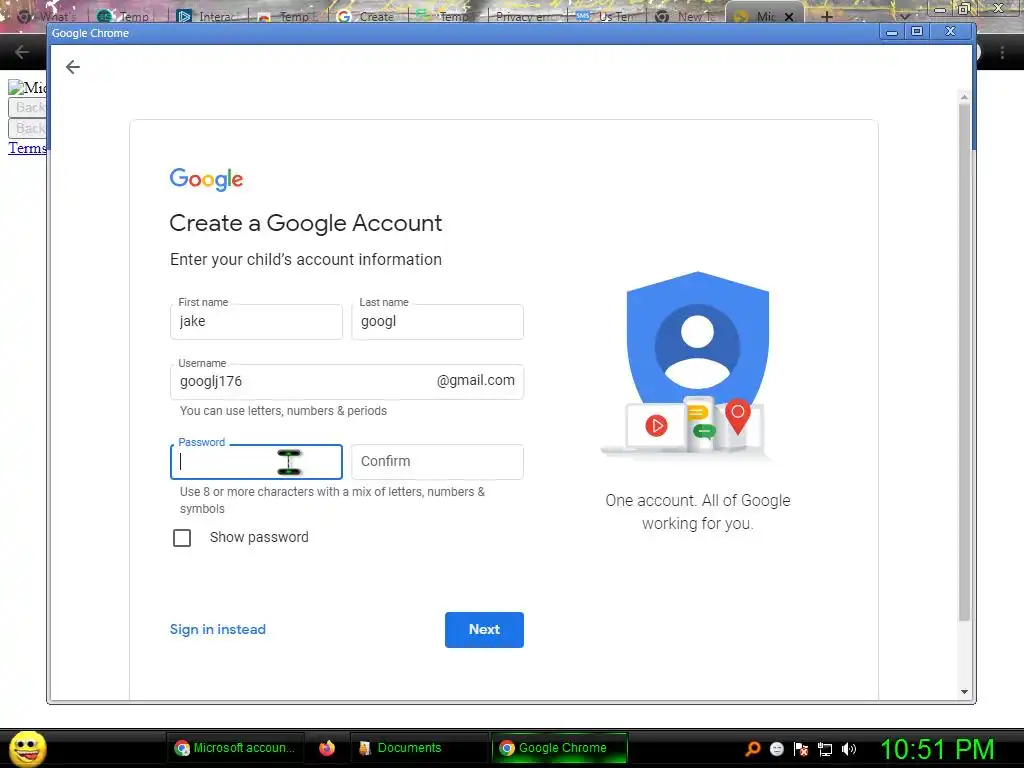The height and width of the screenshot is (768, 1024).
Task: Click the Sign in instead link
Action: coord(217,630)
